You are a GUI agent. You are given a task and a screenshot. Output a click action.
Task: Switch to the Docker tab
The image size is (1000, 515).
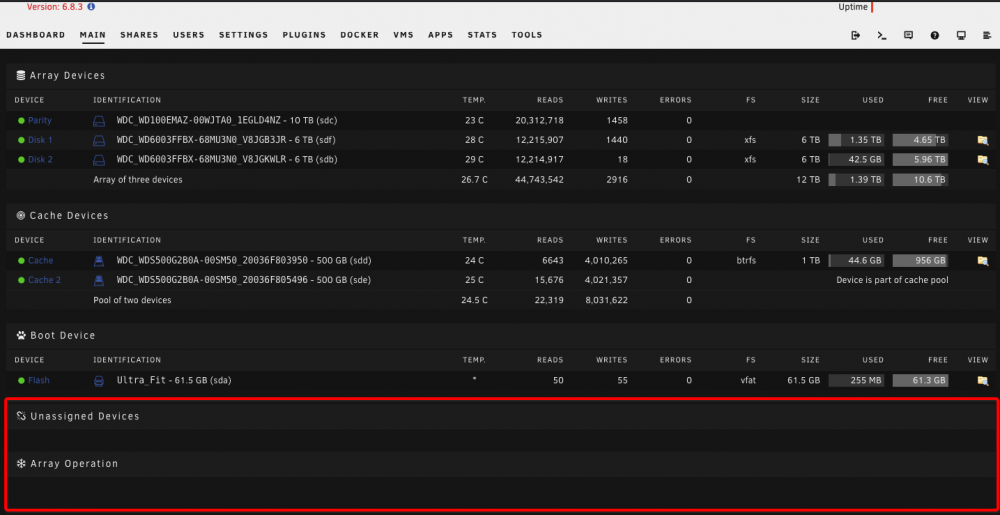(360, 35)
